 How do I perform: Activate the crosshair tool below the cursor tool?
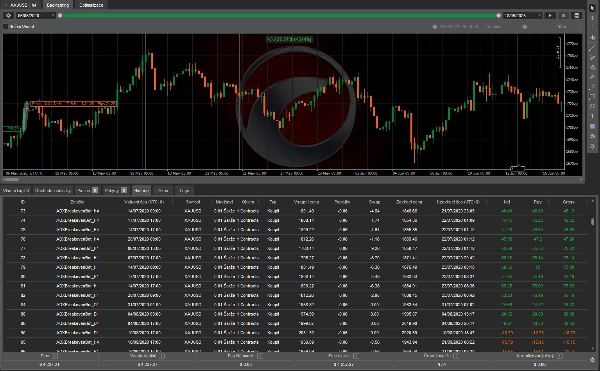point(592,18)
